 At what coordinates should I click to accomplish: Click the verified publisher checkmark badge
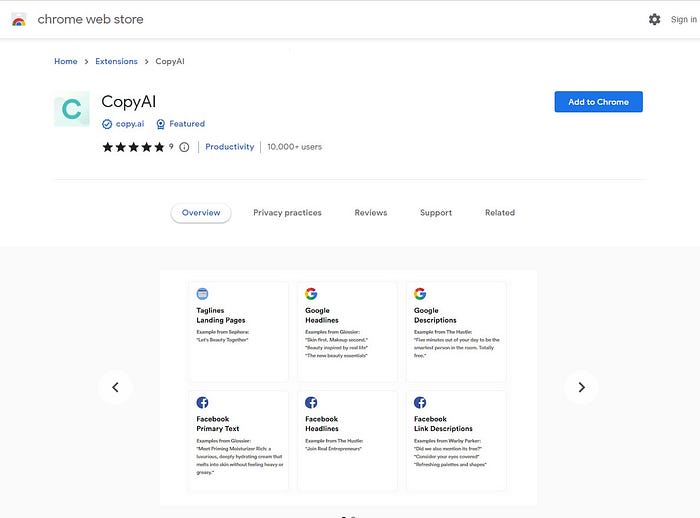[107, 124]
